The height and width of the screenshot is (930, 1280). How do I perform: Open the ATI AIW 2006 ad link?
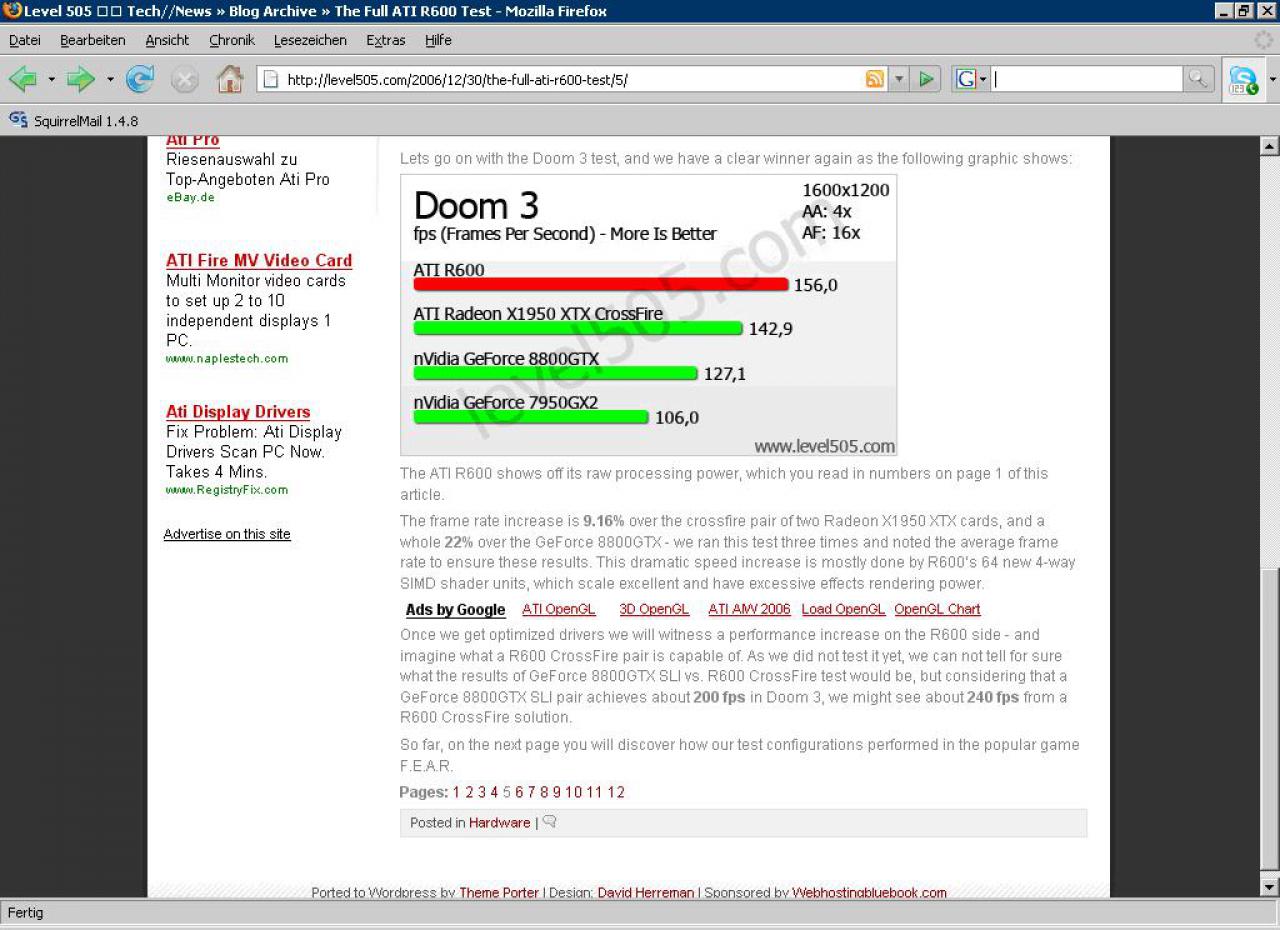click(749, 609)
